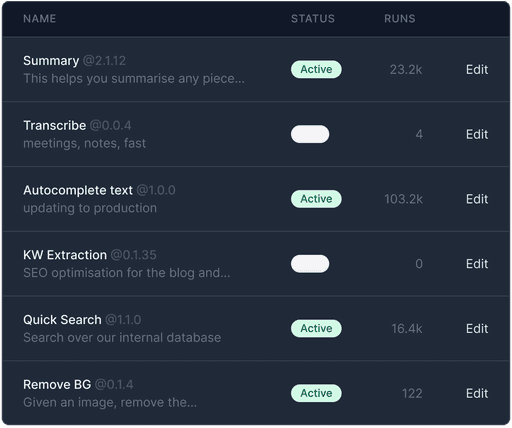Viewport: 512px width, 428px height.
Task: Click description 'SEO optimisation for the blog and...'
Action: coord(127,273)
